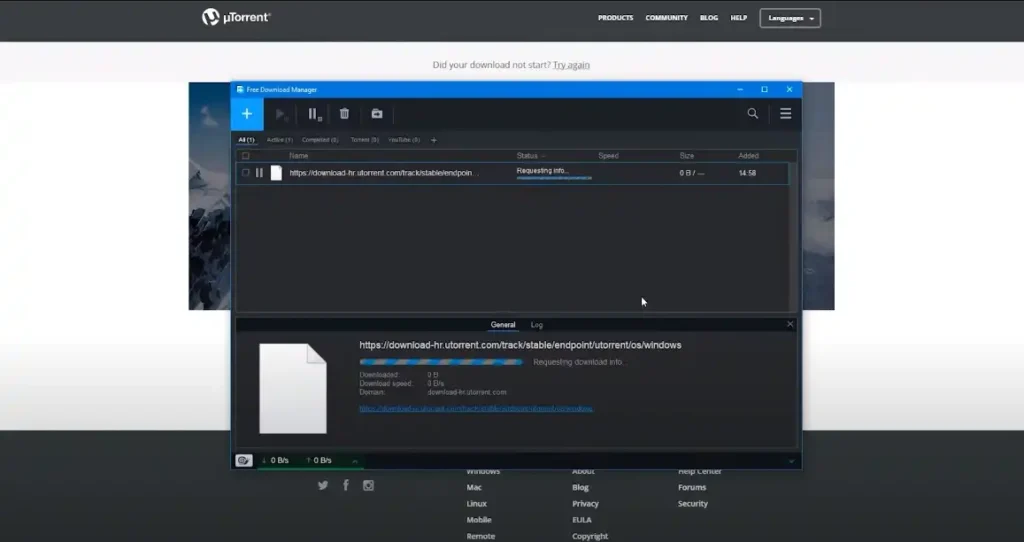Select the All (1) filter tab
The width and height of the screenshot is (1024, 542).
click(246, 140)
